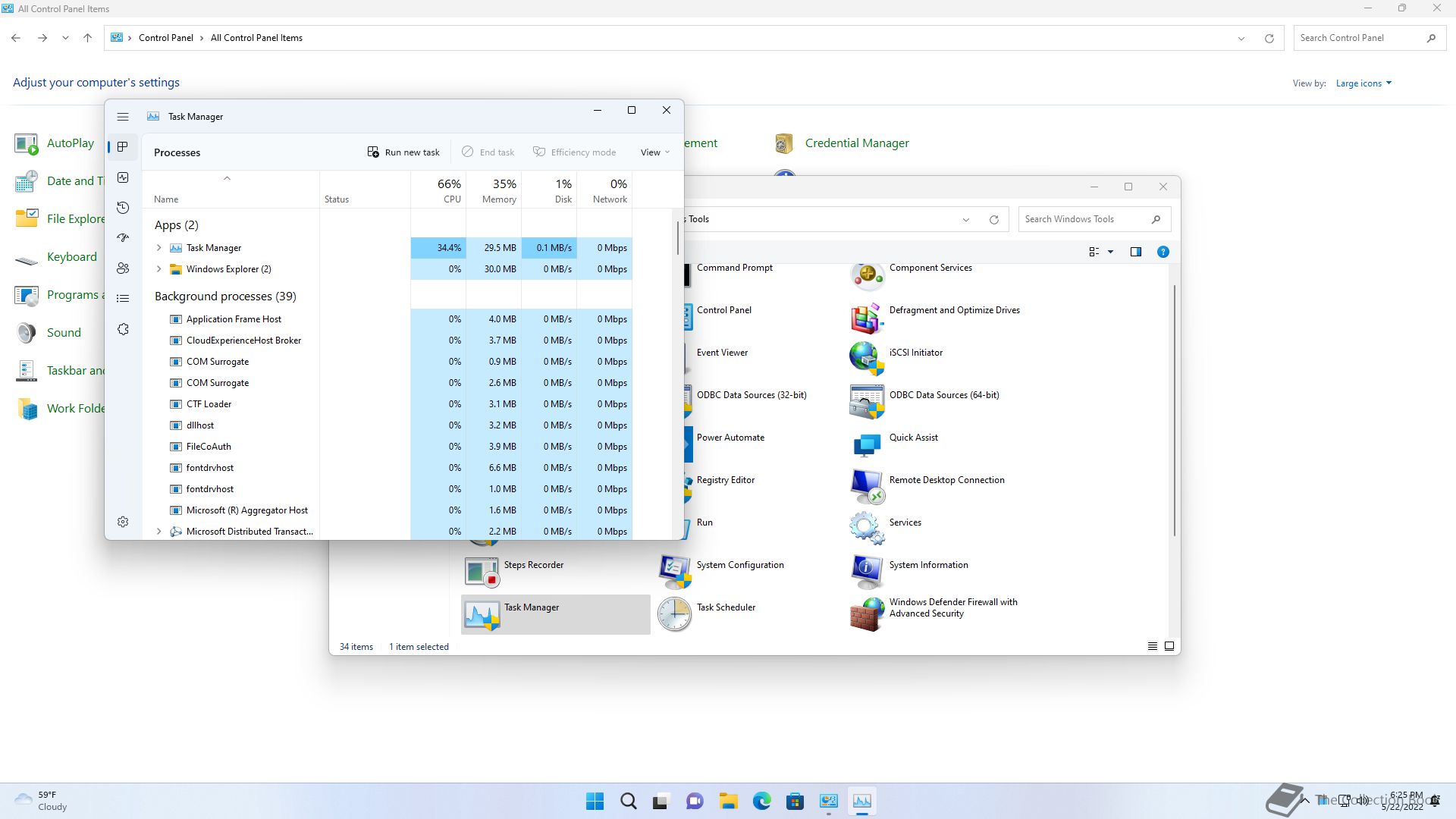Sort processes by Disk column
The height and width of the screenshot is (819, 1456).
549,190
